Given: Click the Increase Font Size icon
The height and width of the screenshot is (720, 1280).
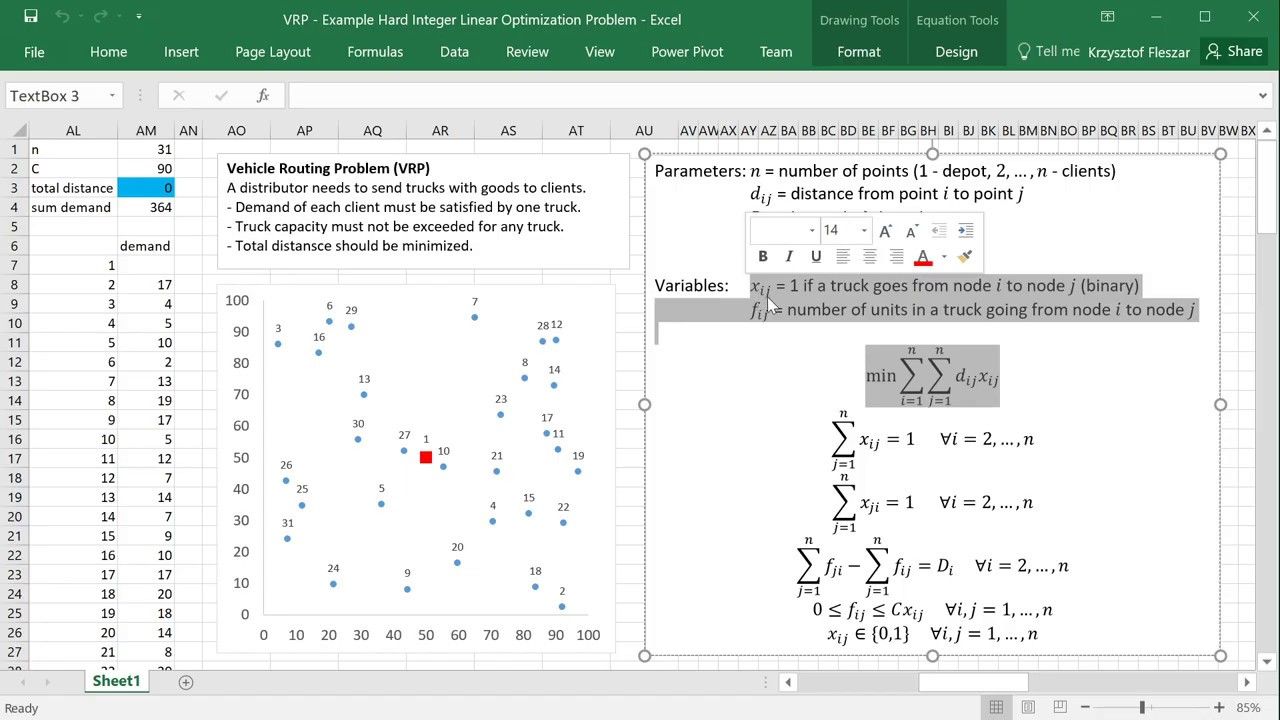Looking at the screenshot, I should coord(885,230).
